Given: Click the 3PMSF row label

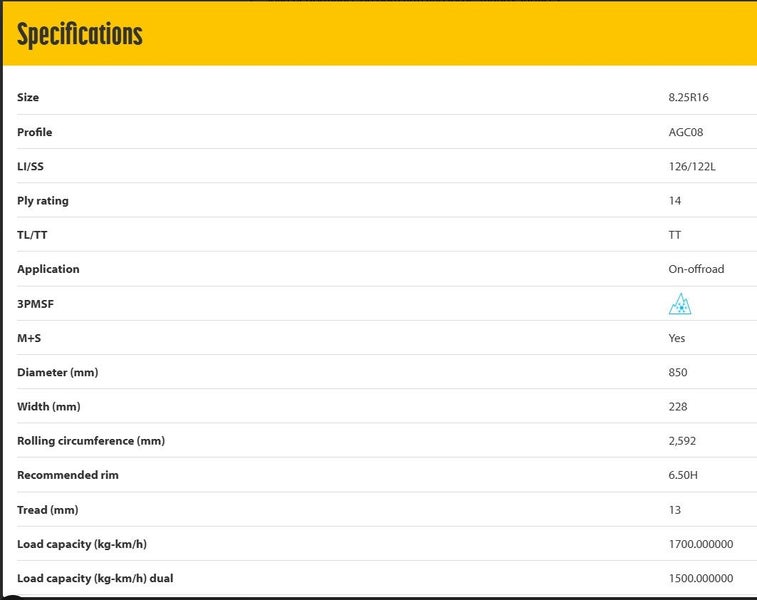Looking at the screenshot, I should coord(36,304).
